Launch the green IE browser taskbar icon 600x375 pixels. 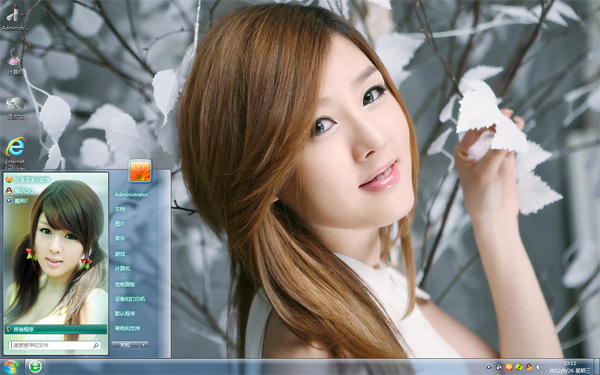36,367
